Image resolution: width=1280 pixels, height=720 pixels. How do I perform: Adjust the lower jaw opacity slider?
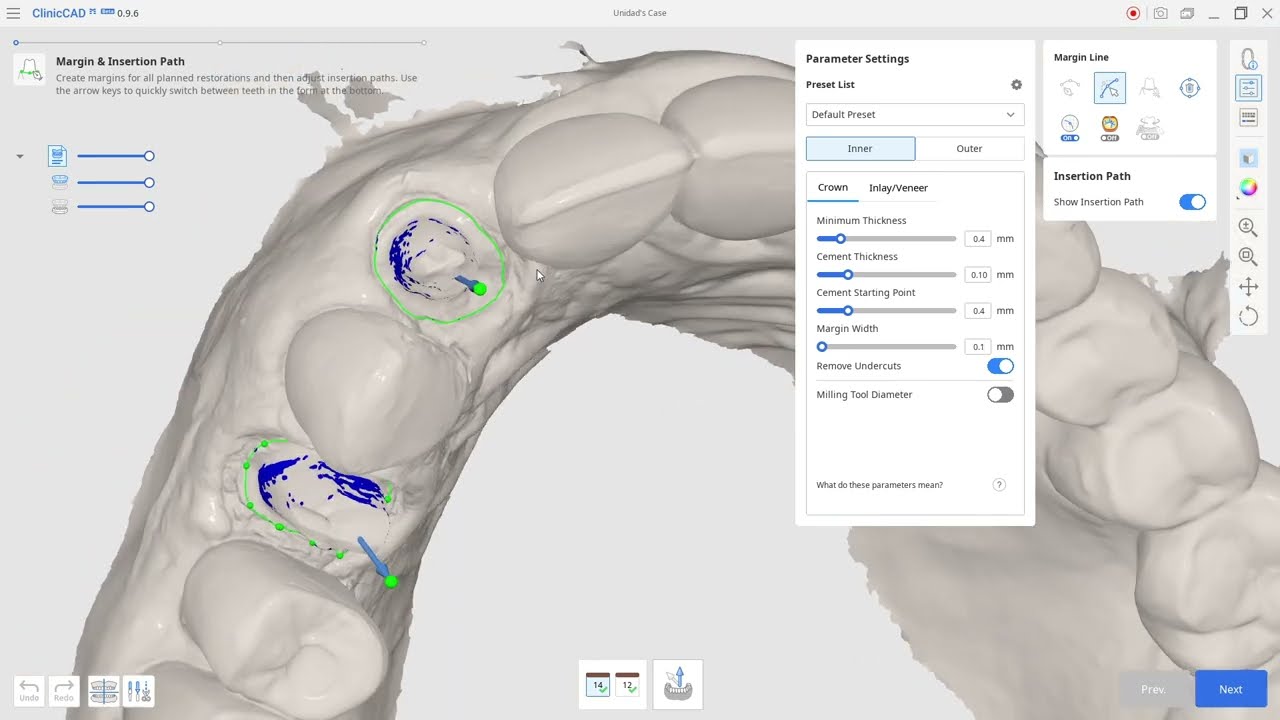point(115,207)
